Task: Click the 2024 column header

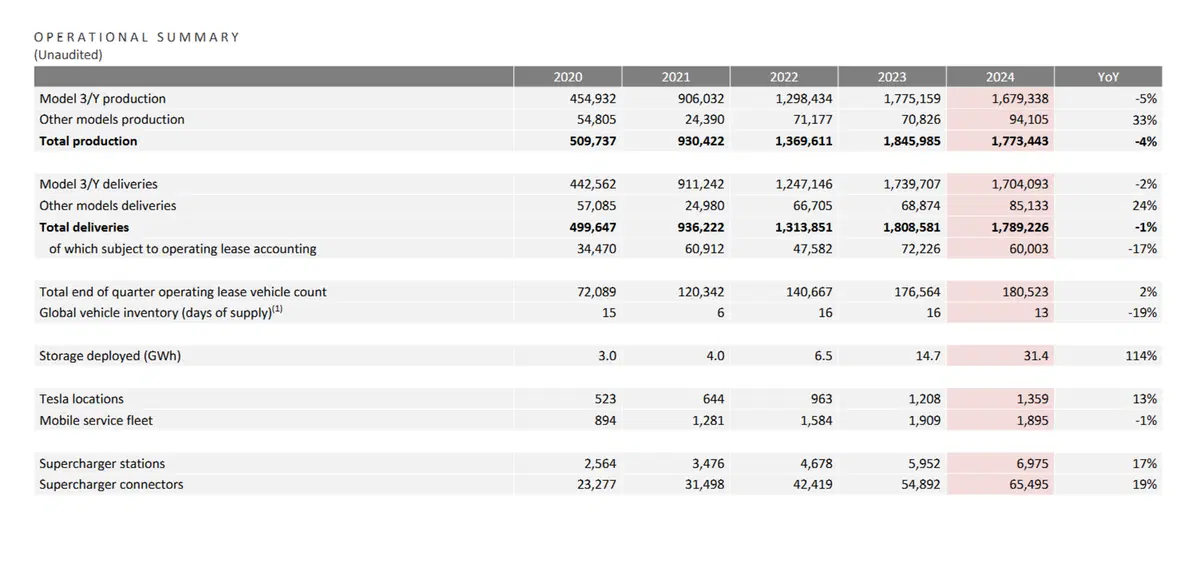Action: coord(1000,77)
